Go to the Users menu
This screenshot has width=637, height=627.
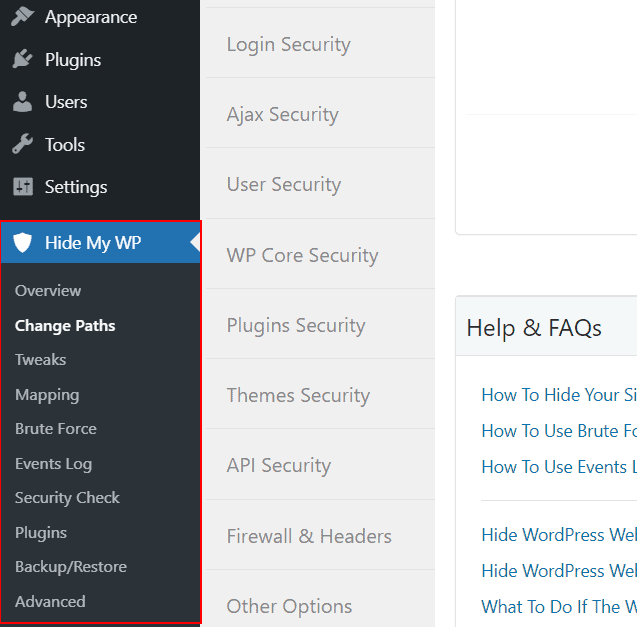click(66, 102)
